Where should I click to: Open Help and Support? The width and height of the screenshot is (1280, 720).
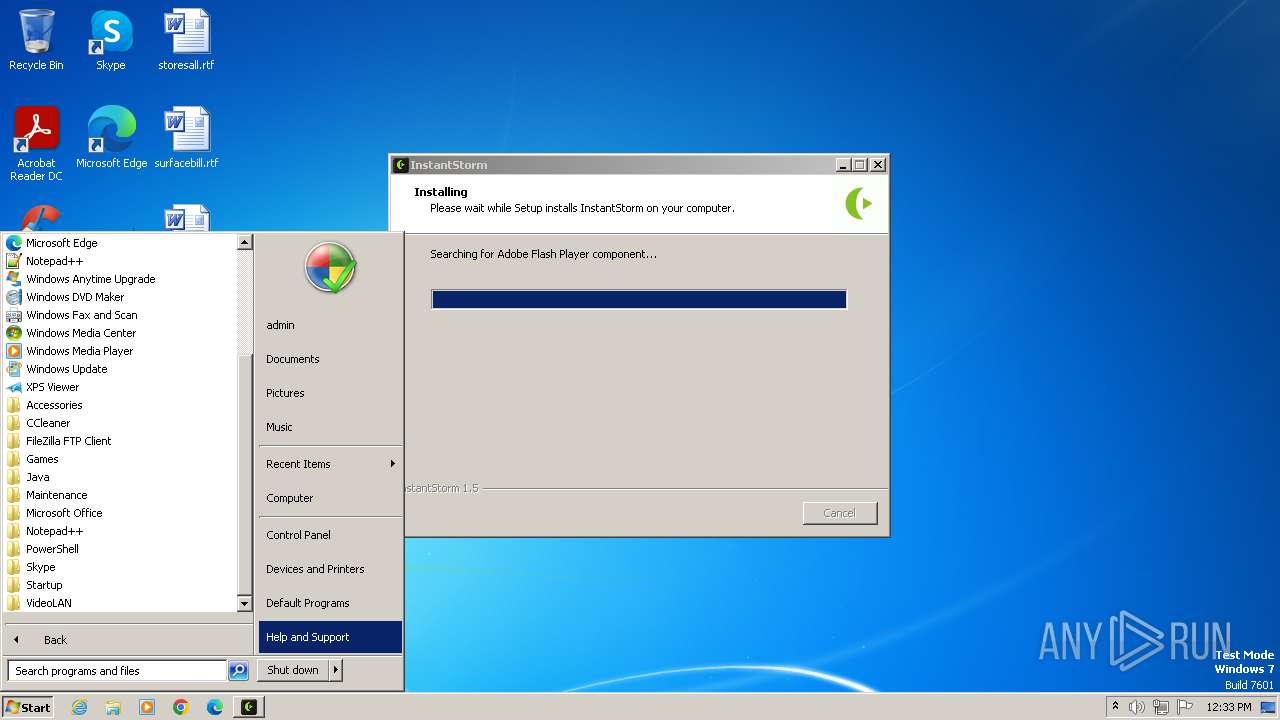[x=330, y=637]
